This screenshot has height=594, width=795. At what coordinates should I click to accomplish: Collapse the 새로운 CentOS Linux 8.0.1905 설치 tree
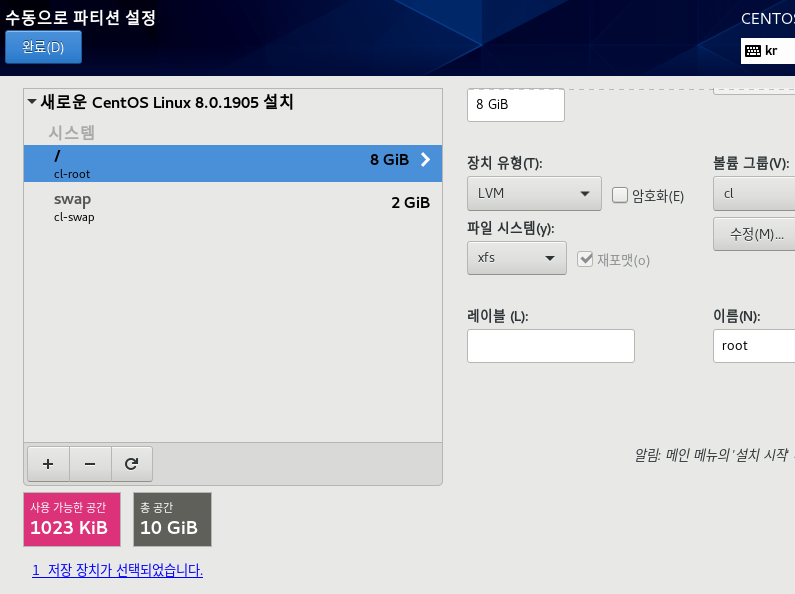coord(32,102)
